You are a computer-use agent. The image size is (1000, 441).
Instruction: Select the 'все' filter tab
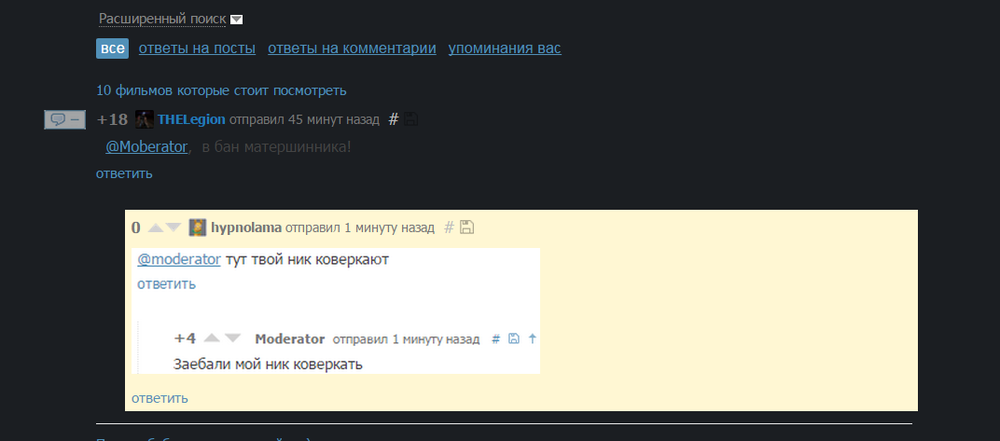pos(112,49)
